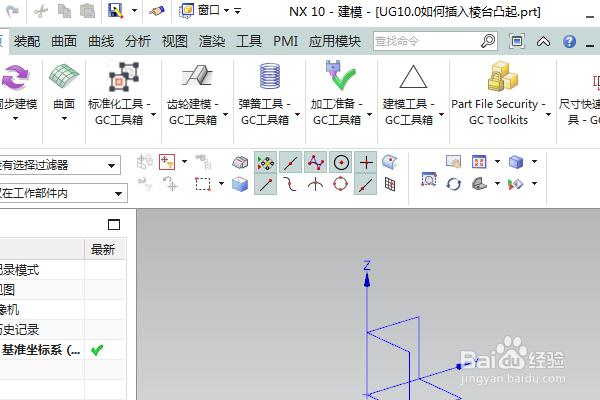The width and height of the screenshot is (600, 400).
Task: Expand the 曲面 group dropdown arrow
Action: pos(64,119)
